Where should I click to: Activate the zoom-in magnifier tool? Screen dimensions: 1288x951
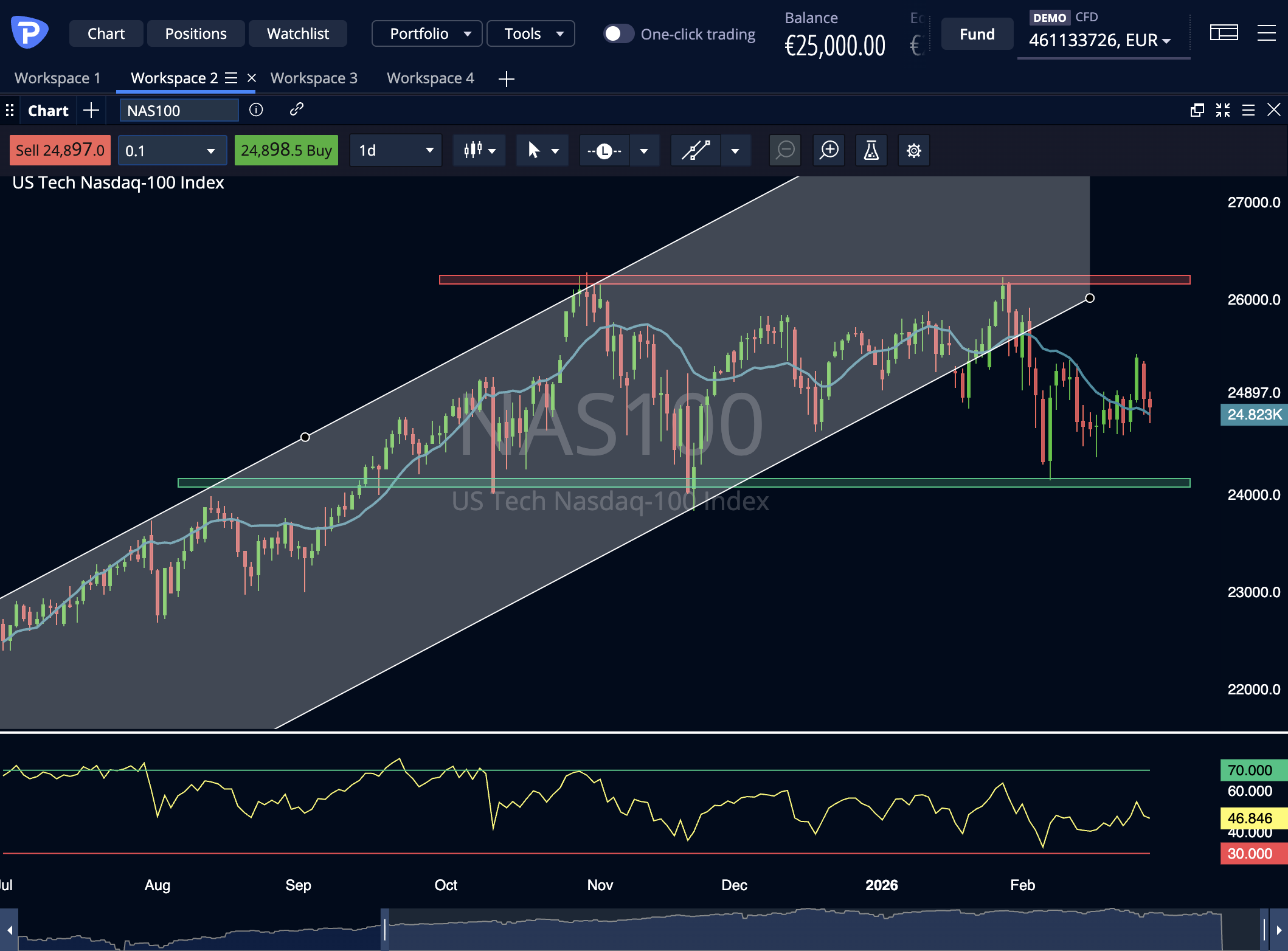(x=829, y=150)
